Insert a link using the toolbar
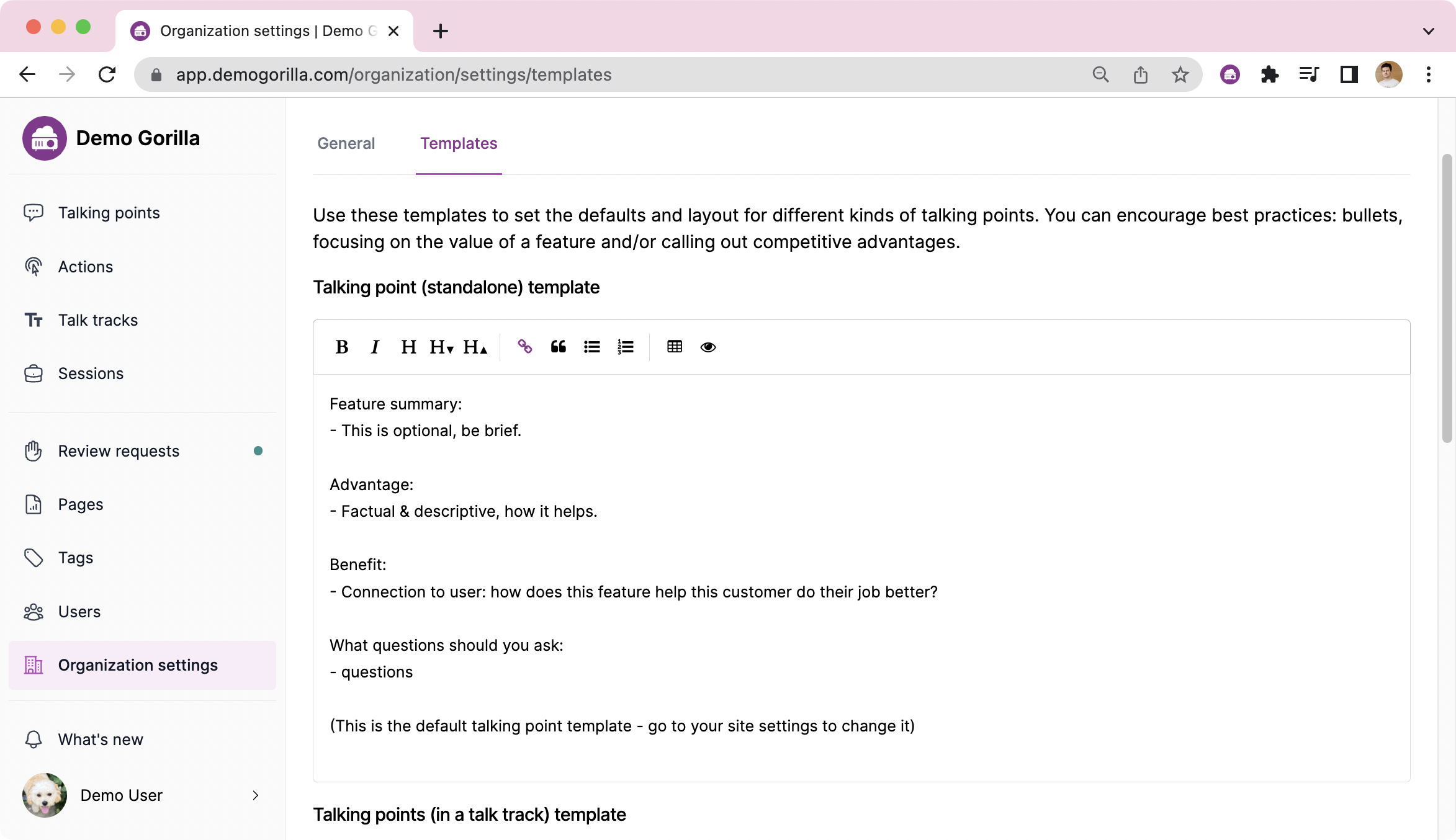 point(525,347)
